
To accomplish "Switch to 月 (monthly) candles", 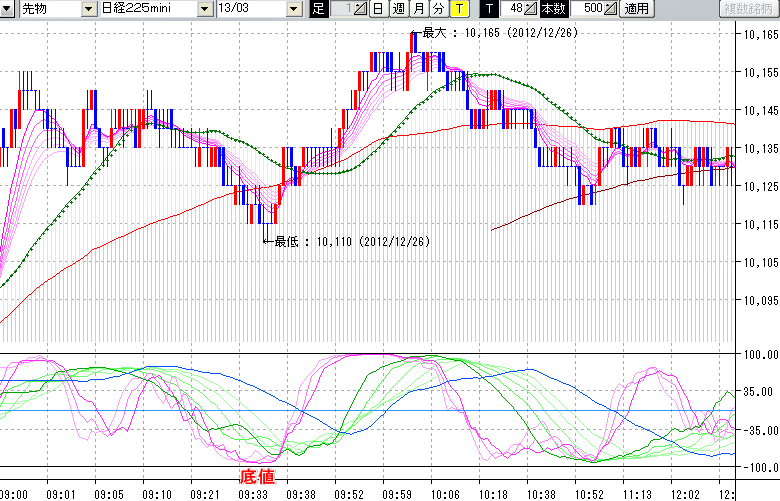I will 418,9.
